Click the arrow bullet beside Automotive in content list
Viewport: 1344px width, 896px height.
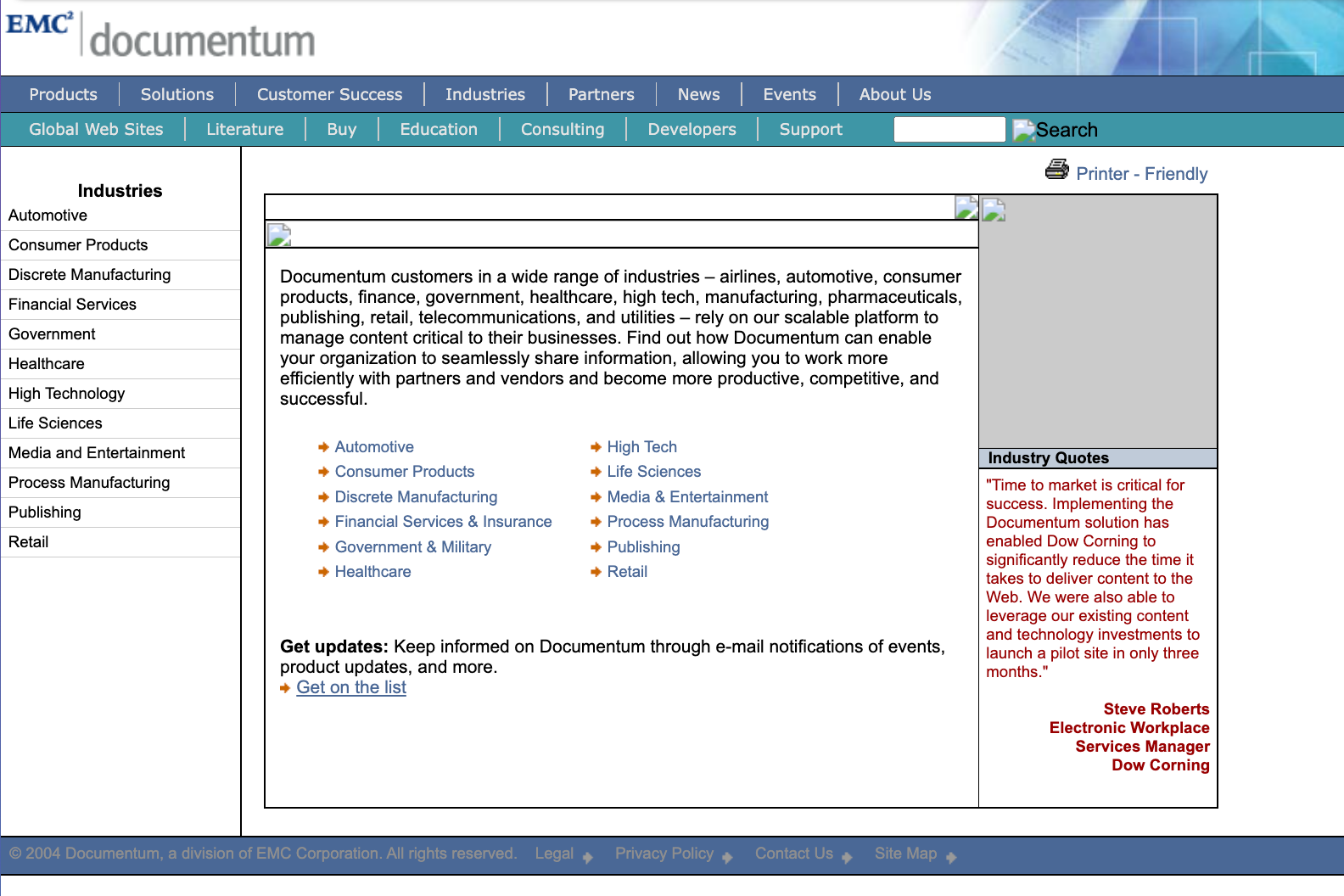(323, 447)
